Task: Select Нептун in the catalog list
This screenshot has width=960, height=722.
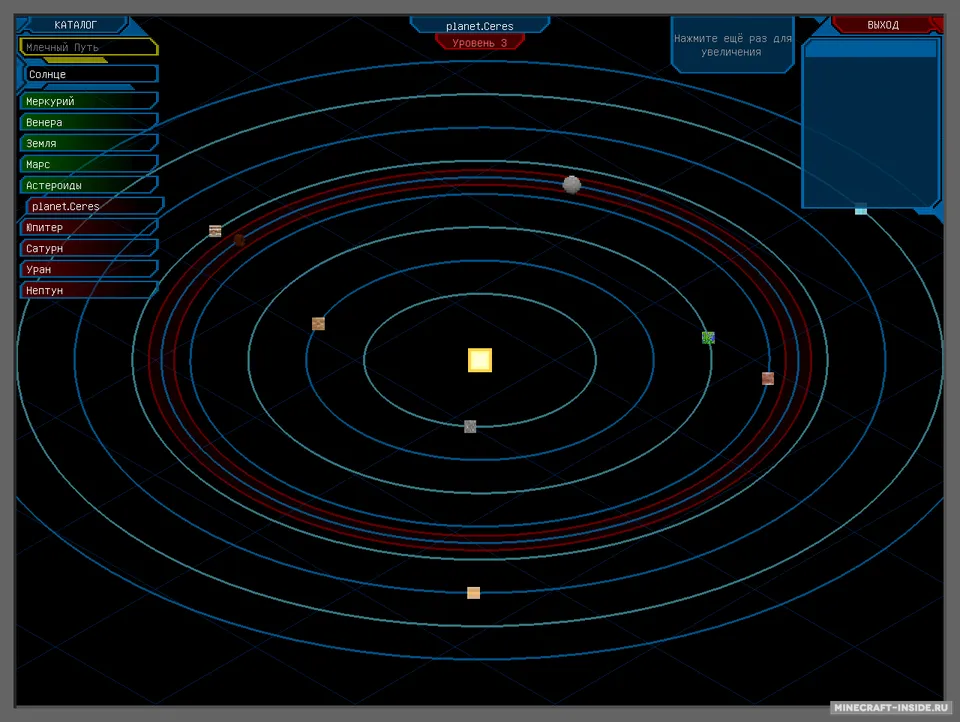Action: coord(89,290)
